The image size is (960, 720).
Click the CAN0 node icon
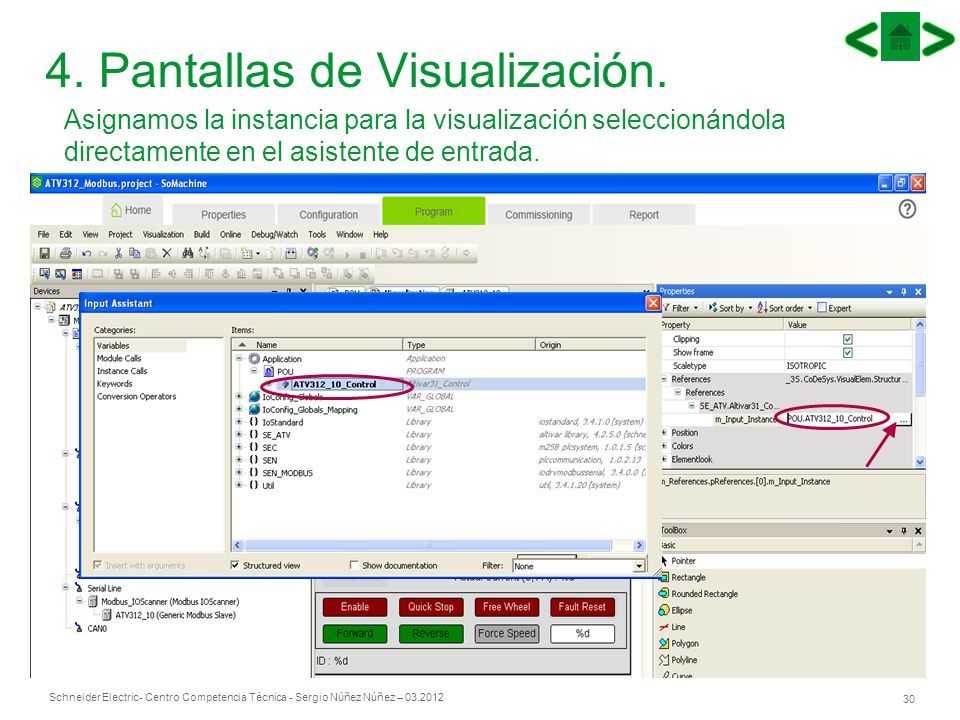click(x=78, y=628)
